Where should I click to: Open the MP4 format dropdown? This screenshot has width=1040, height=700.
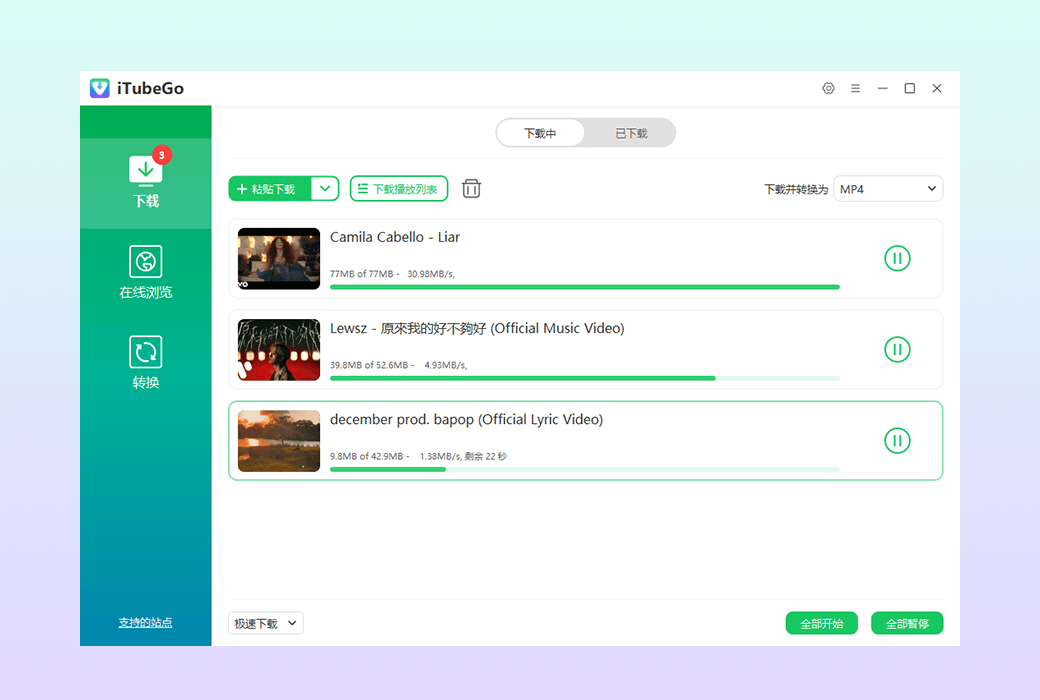(887, 188)
